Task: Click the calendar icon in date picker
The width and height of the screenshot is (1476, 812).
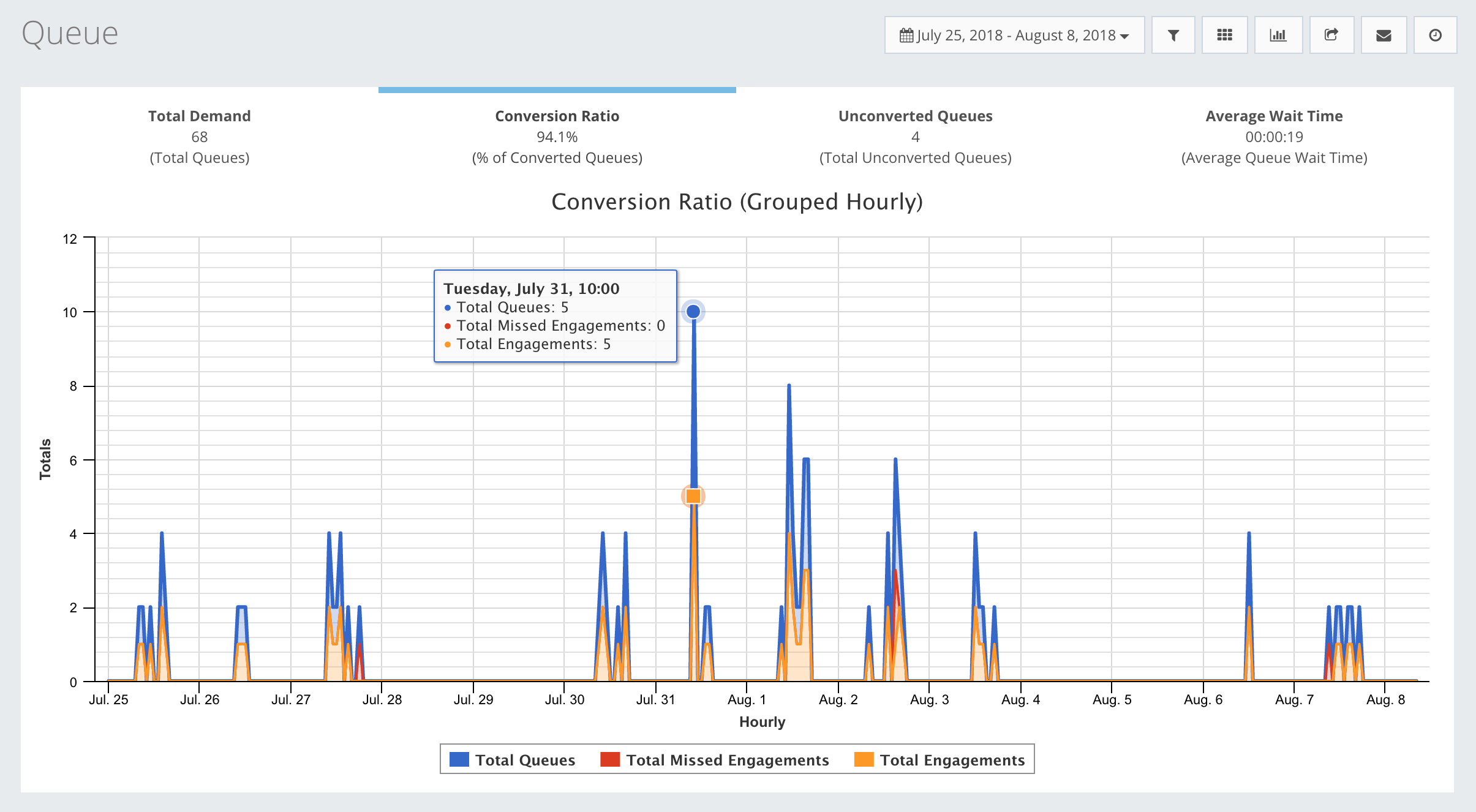Action: pyautogui.click(x=906, y=36)
